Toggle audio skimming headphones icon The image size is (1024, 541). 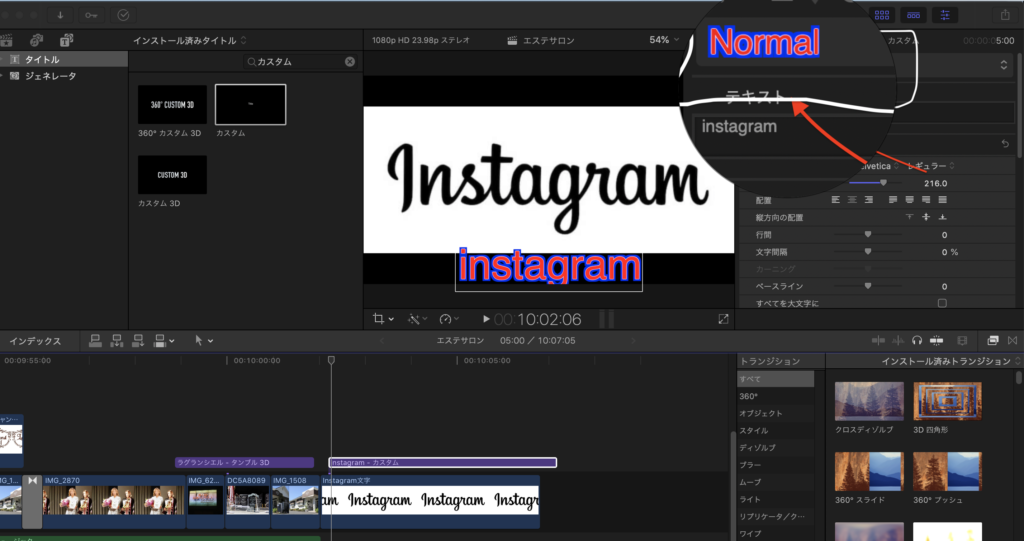click(917, 340)
